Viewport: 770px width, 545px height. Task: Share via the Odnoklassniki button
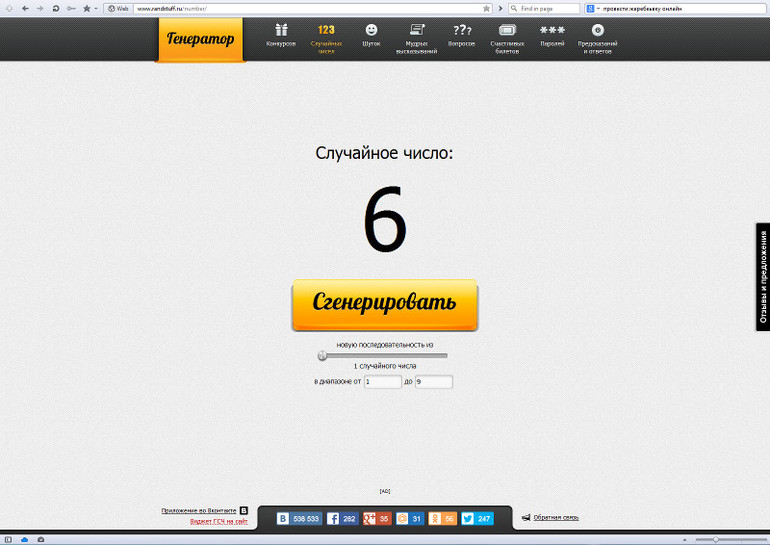pos(444,519)
